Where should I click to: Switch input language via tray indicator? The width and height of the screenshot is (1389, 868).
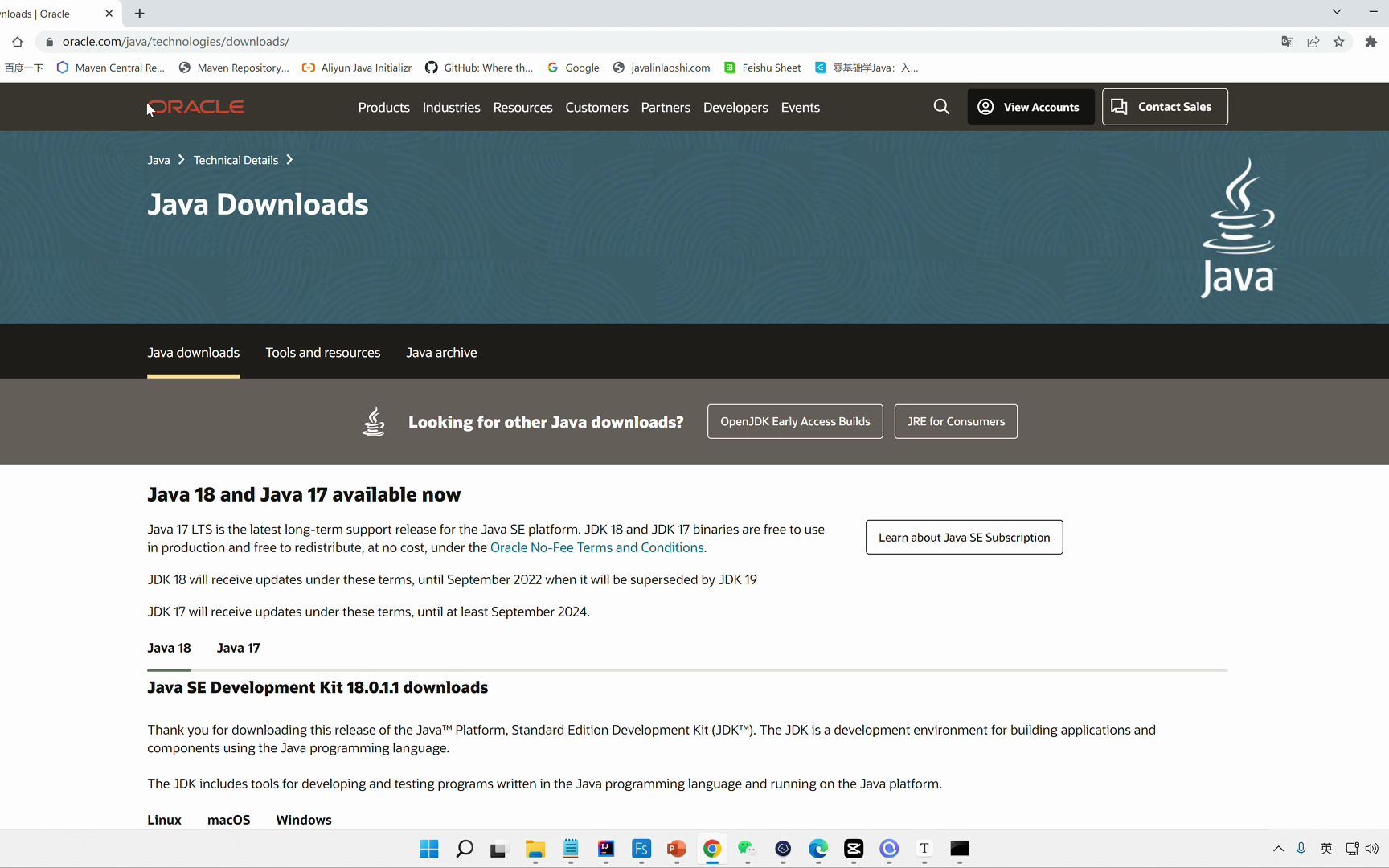pos(1326,849)
